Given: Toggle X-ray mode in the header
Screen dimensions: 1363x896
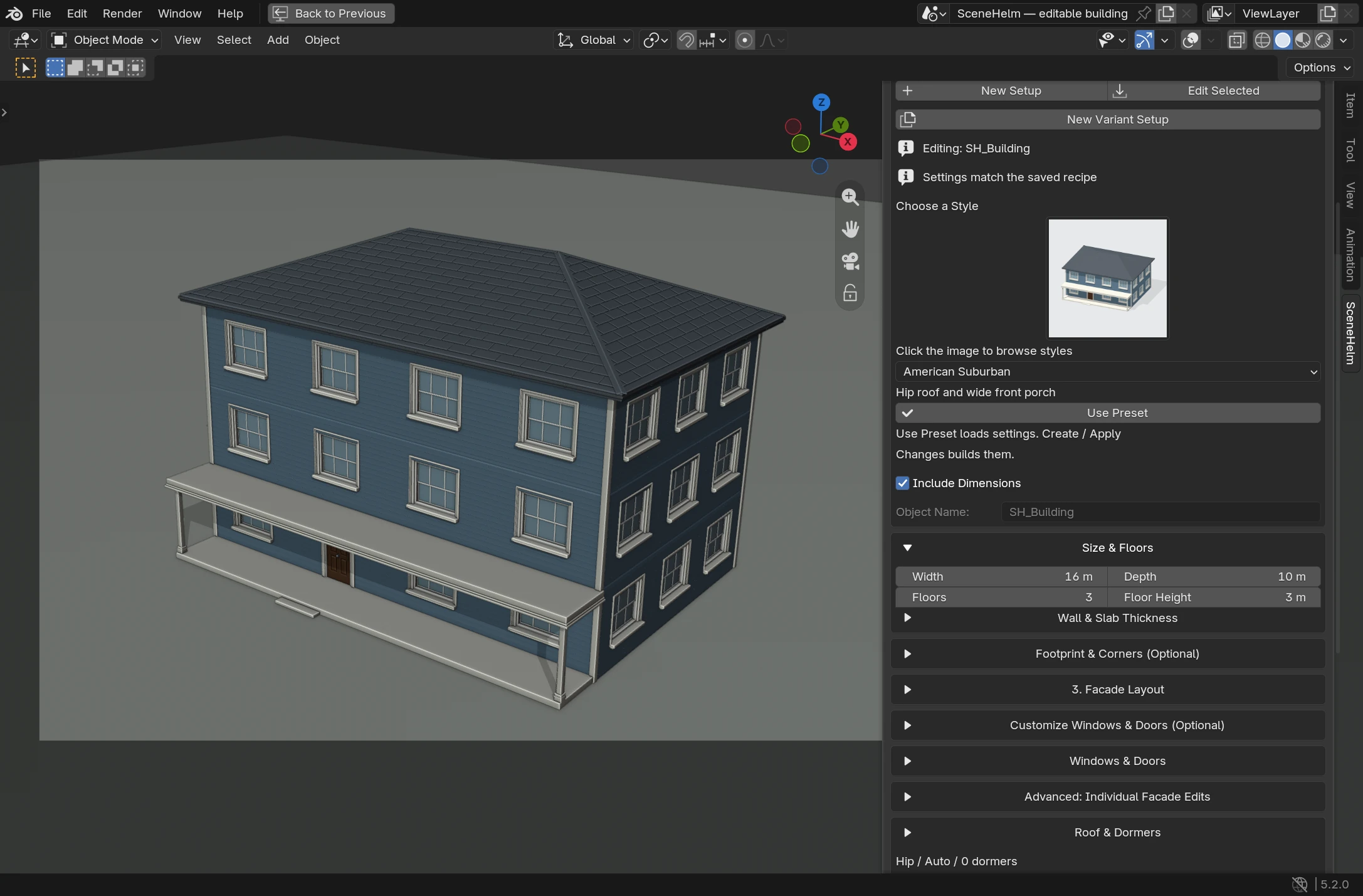Looking at the screenshot, I should coord(1236,40).
